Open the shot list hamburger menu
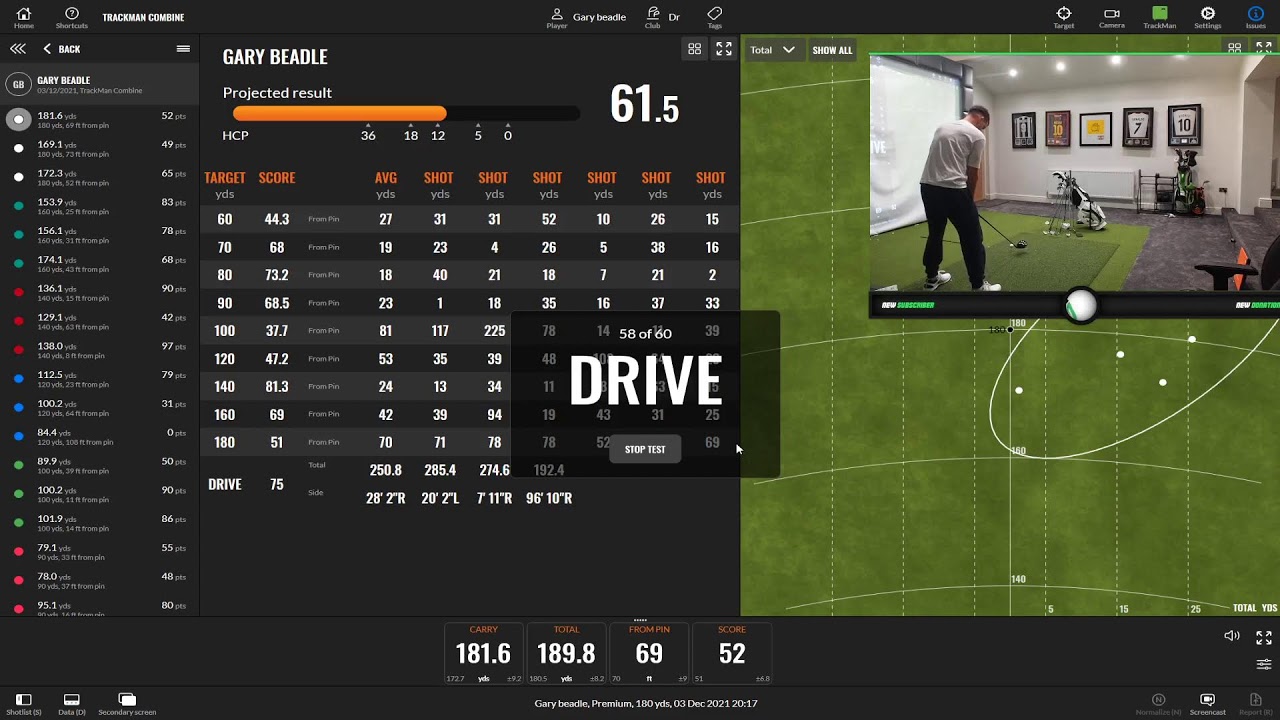Screen dimensions: 1280x720 (183, 49)
